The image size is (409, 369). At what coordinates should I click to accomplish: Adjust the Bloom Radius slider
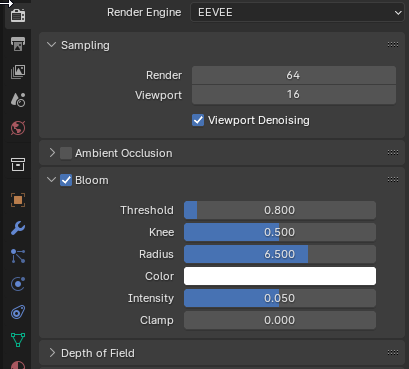coord(280,254)
